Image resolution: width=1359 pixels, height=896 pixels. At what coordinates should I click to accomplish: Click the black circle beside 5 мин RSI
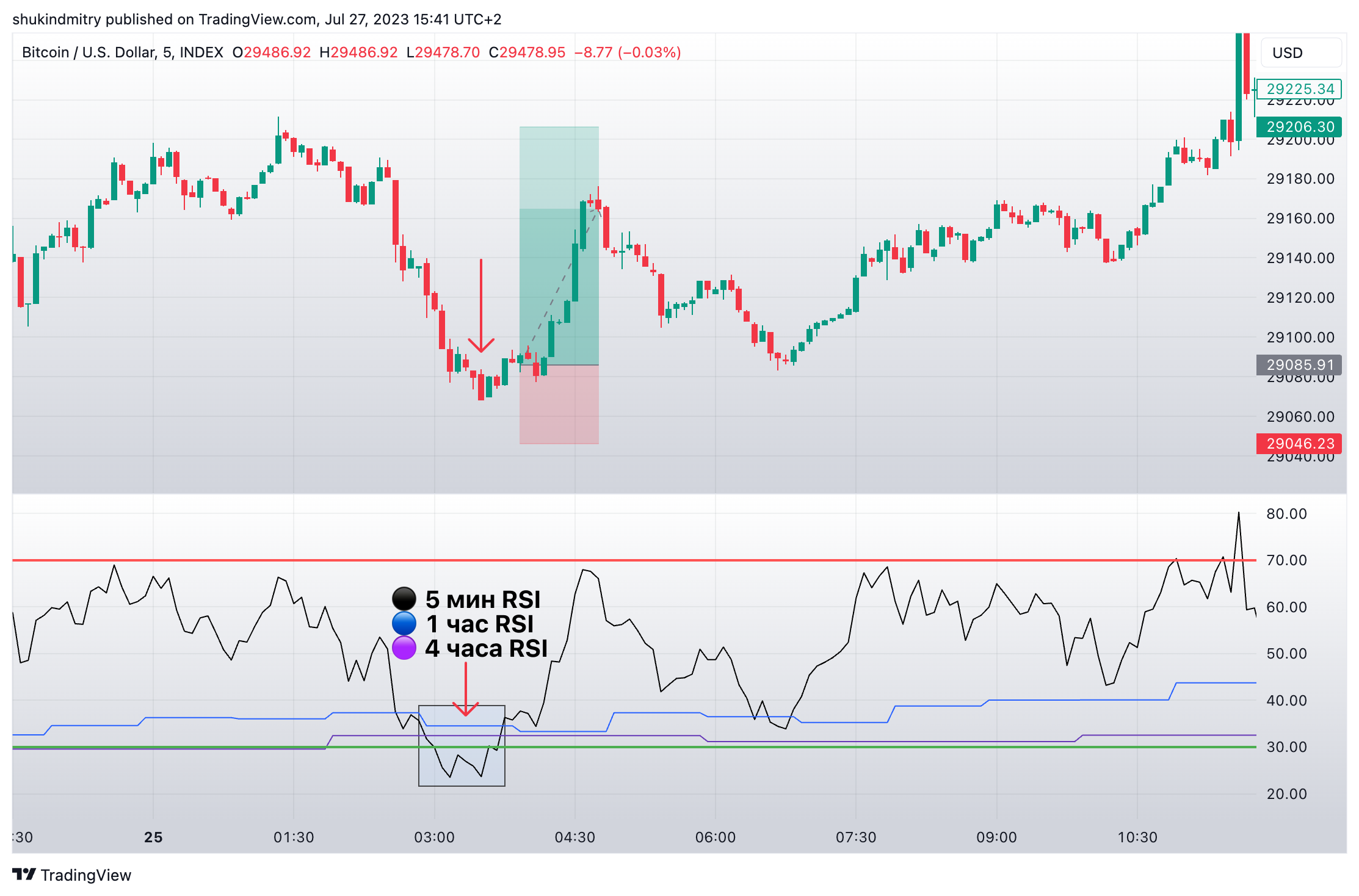tap(404, 599)
